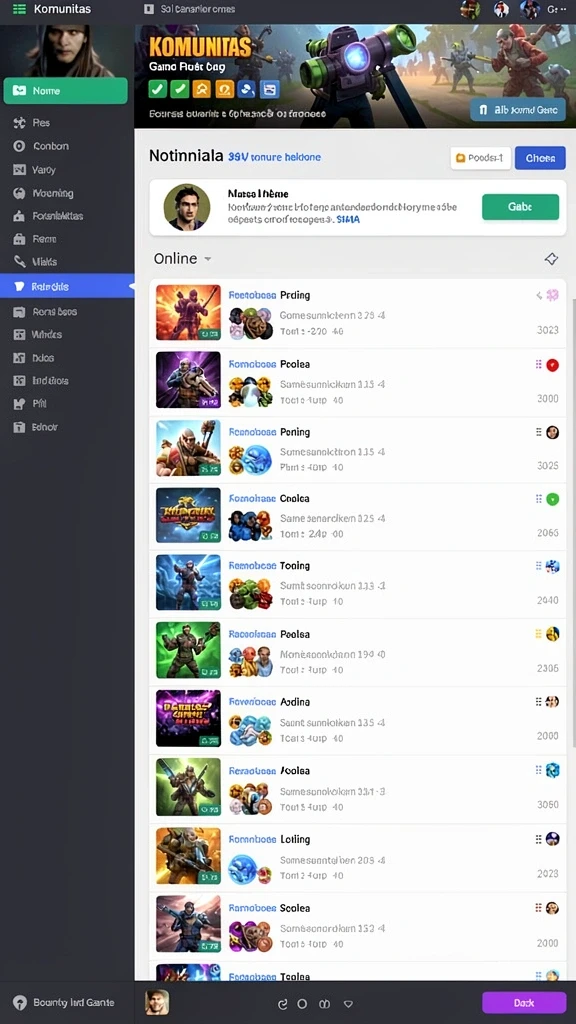Open the Poods-1 dropdown button

pos(481,158)
